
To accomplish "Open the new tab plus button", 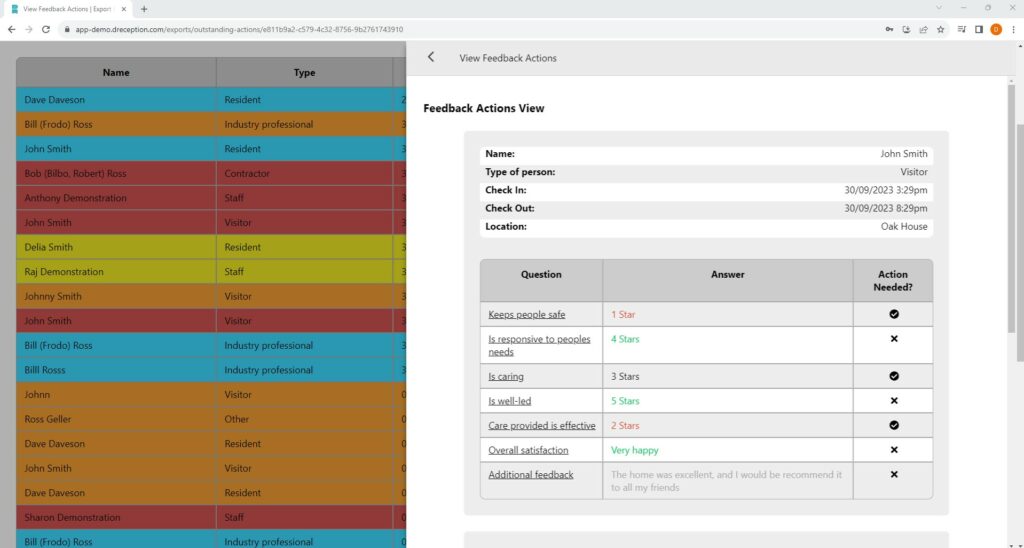I will click(x=144, y=9).
